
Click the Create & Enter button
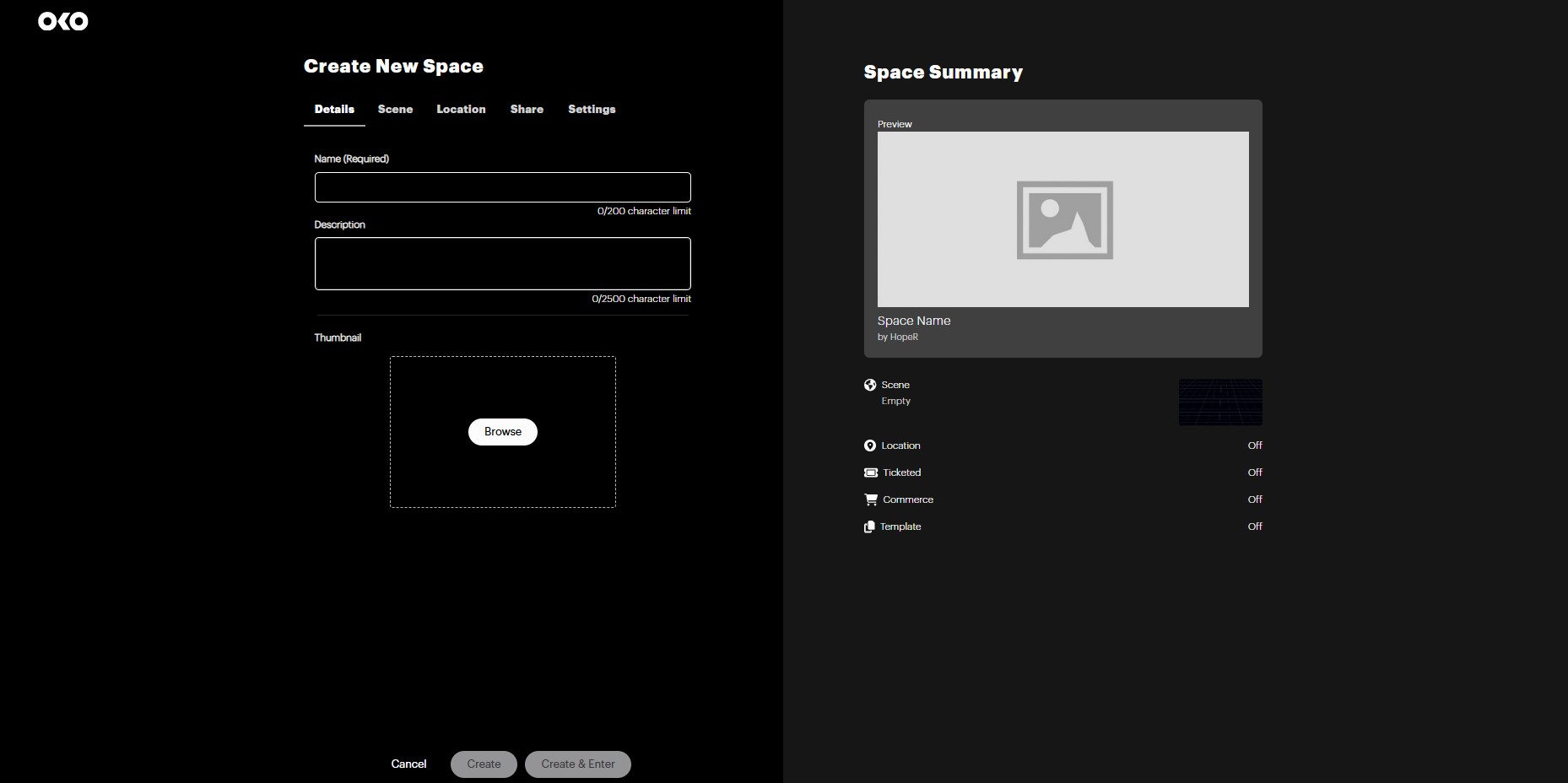pos(577,764)
